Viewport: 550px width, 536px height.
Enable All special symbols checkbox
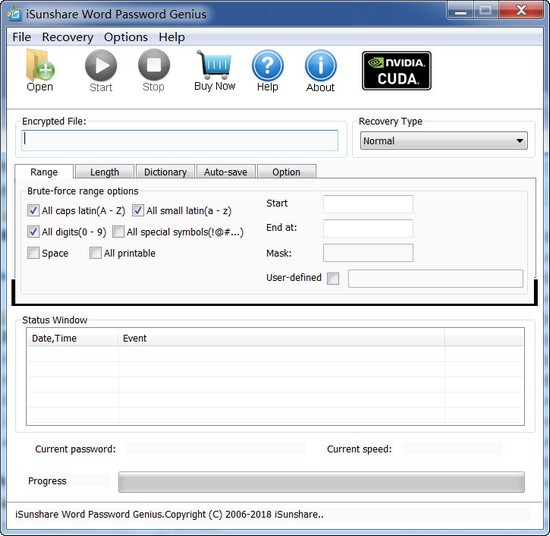click(x=118, y=232)
